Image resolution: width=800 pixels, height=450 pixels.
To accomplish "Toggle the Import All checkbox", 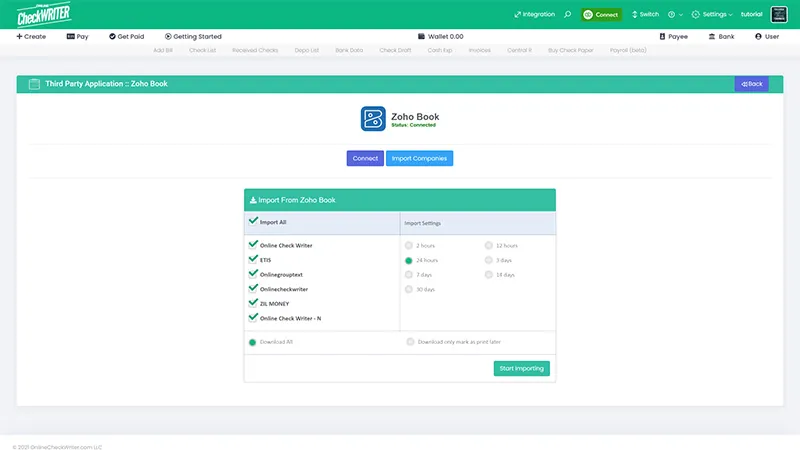I will [253, 221].
